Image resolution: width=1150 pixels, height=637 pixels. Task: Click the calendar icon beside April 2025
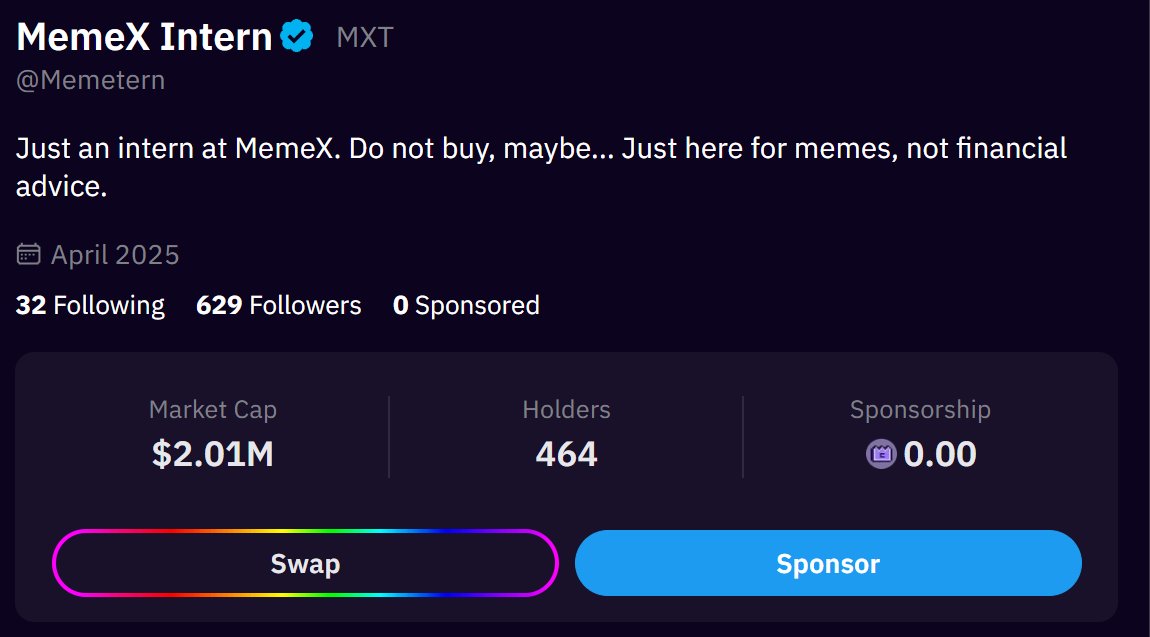29,254
